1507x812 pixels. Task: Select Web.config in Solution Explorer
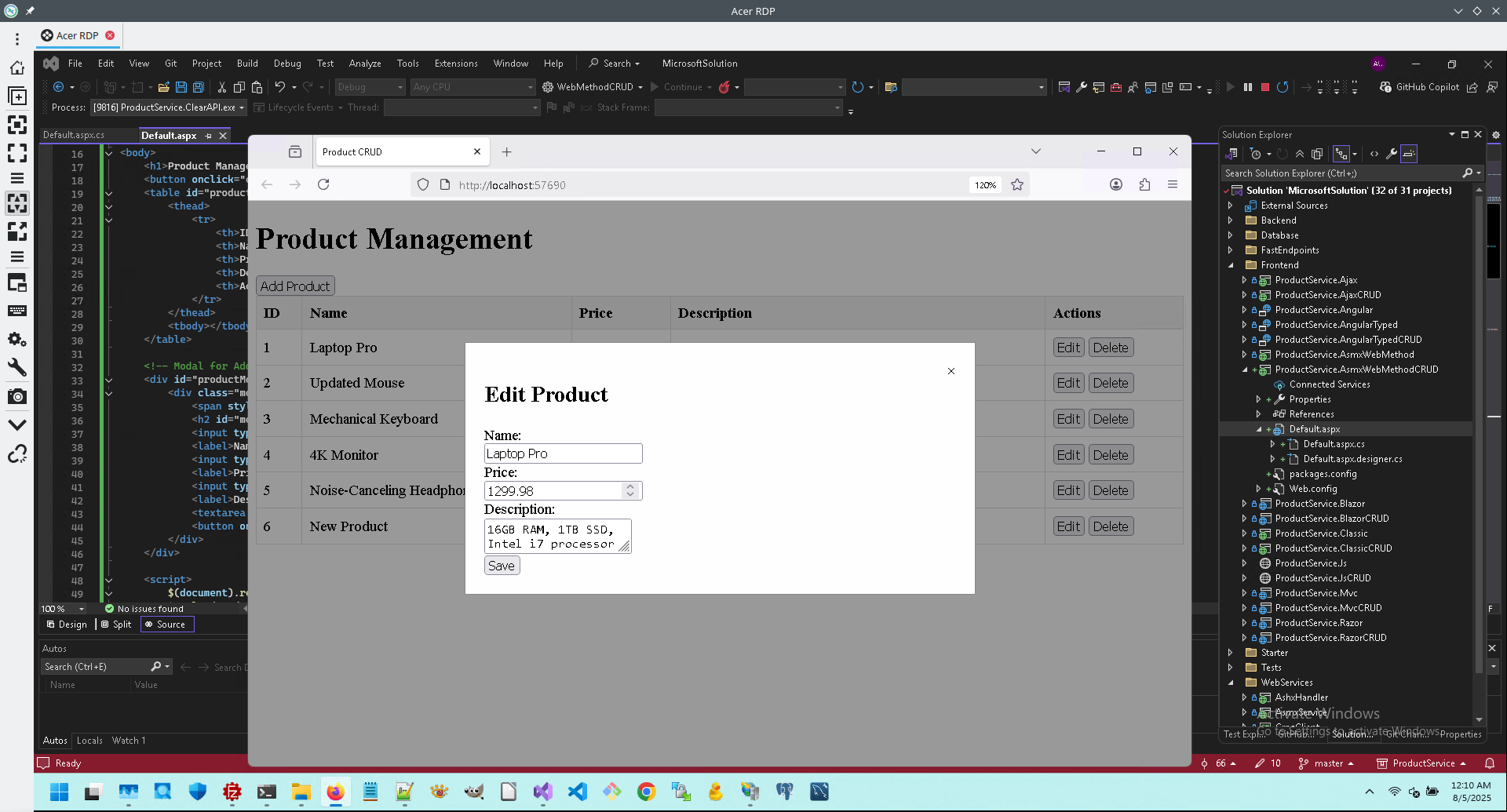[1312, 489]
